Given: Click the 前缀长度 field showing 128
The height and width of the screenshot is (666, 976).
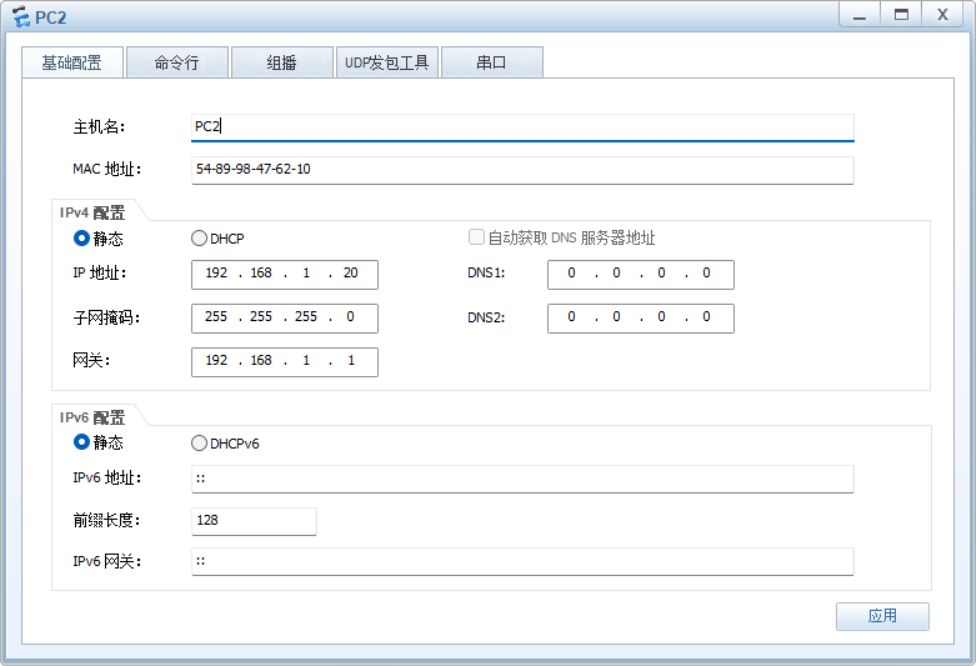Looking at the screenshot, I should 254,521.
